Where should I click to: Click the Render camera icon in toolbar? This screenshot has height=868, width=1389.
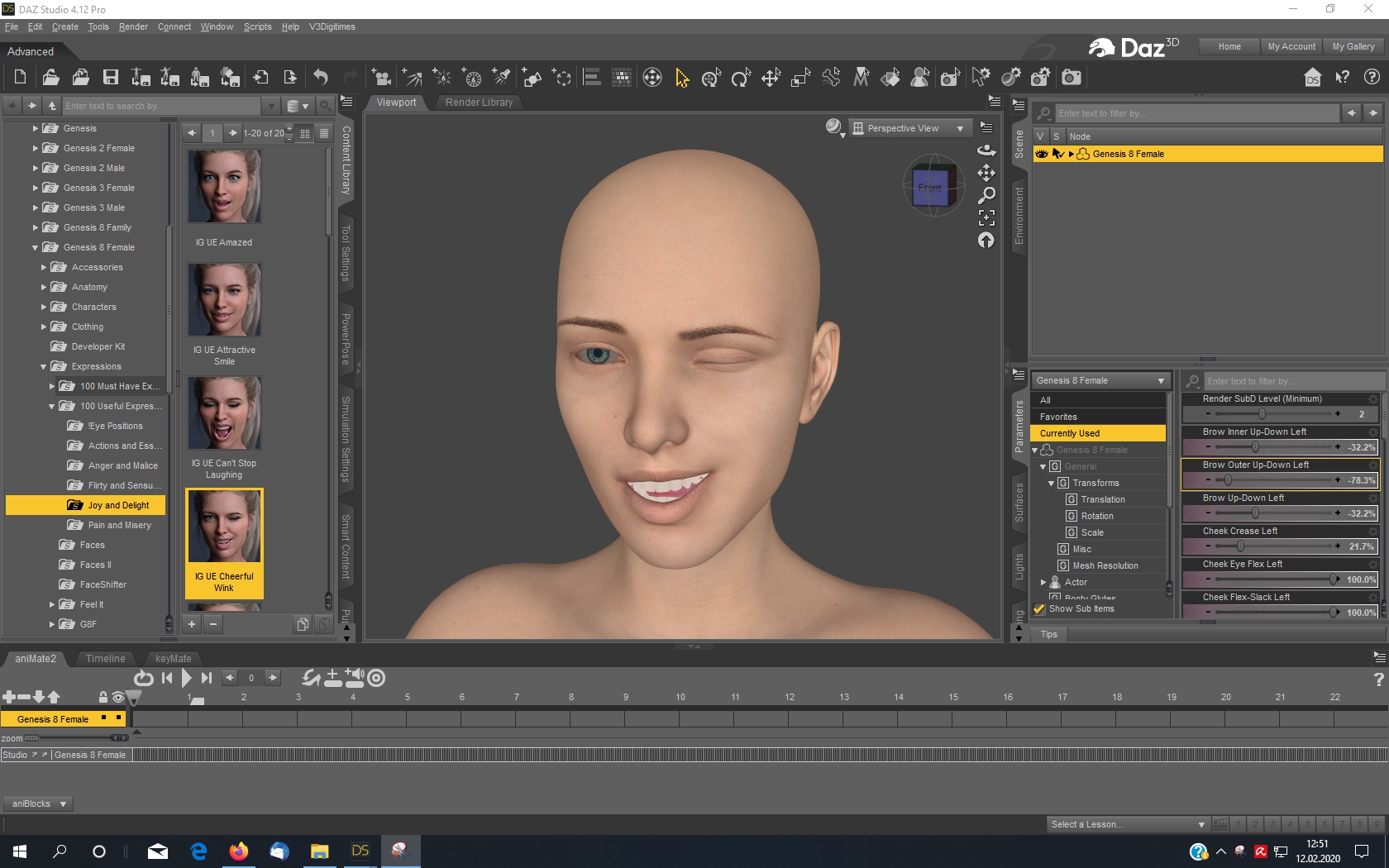(x=1072, y=78)
